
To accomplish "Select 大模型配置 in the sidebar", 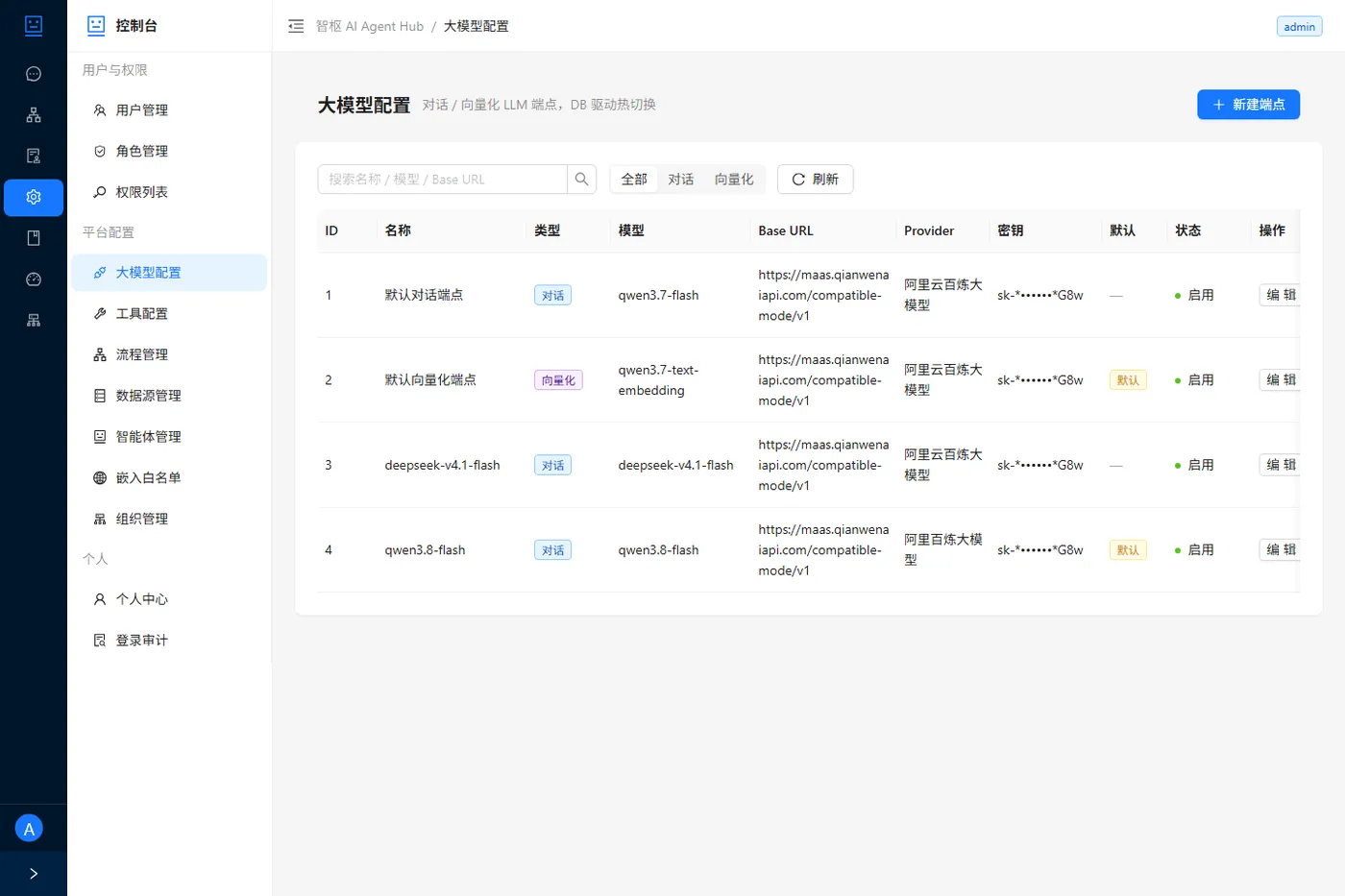I will click(169, 273).
